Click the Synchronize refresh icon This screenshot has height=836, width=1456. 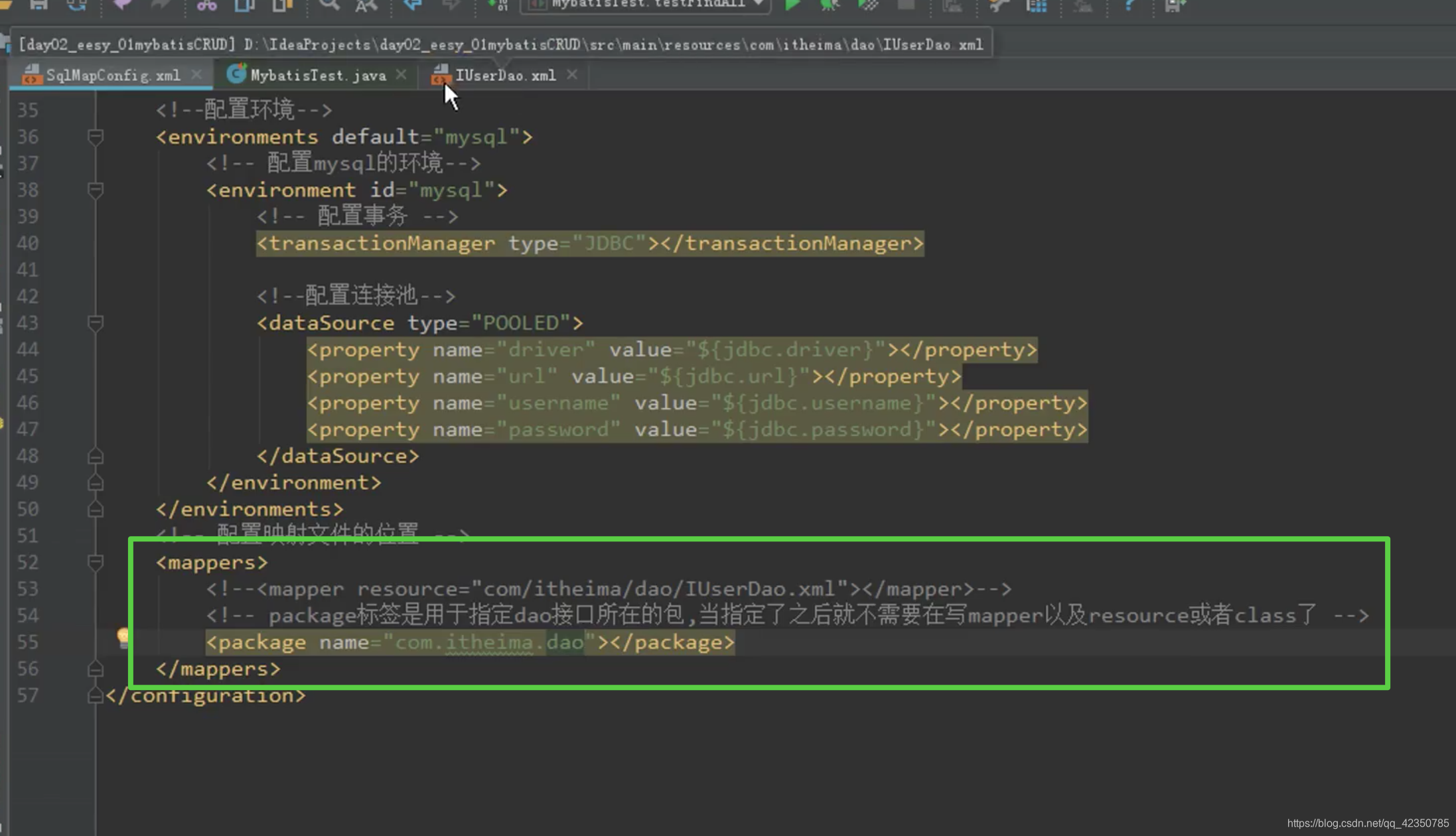[x=77, y=5]
